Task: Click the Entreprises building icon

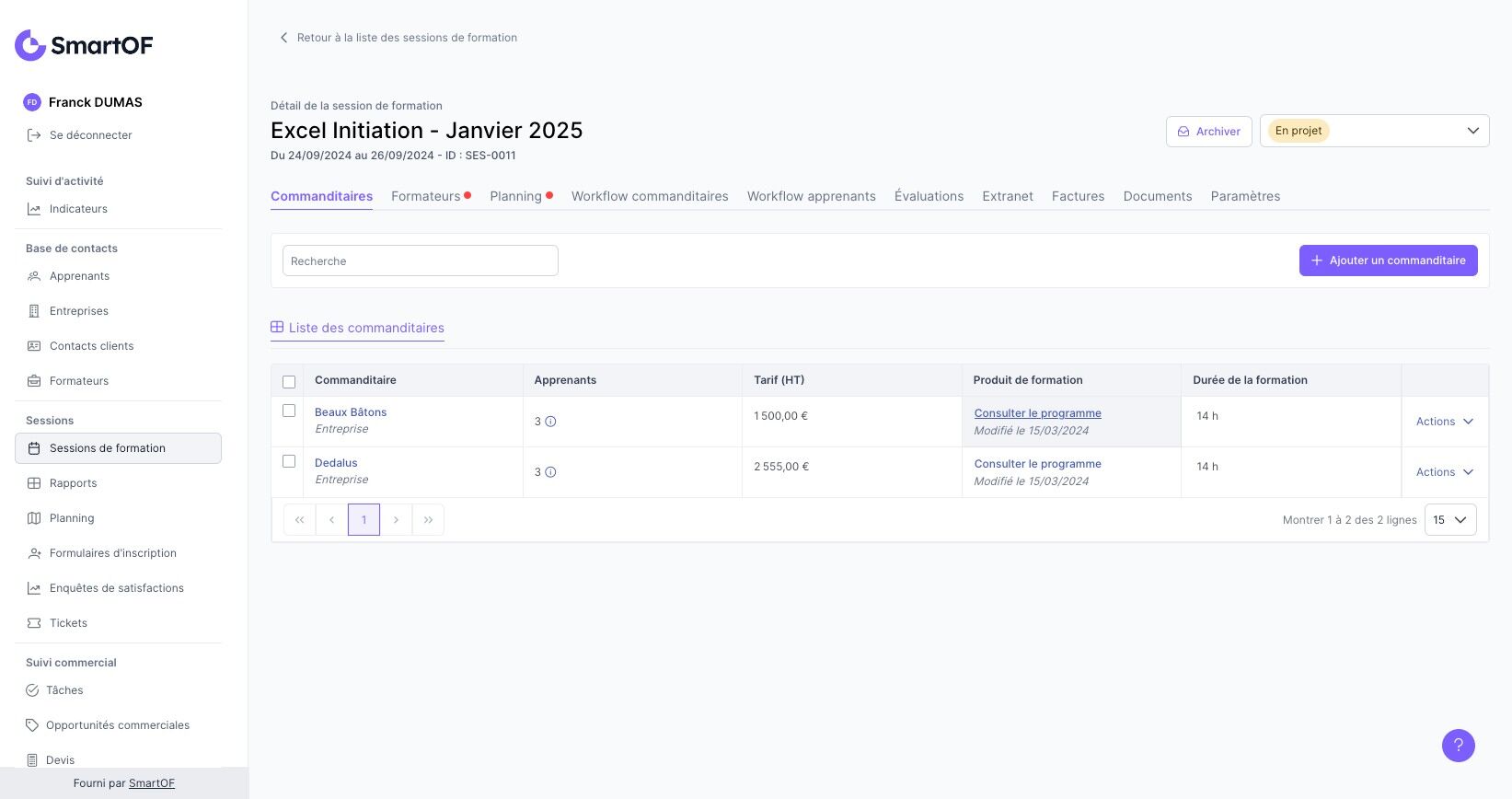Action: [34, 311]
